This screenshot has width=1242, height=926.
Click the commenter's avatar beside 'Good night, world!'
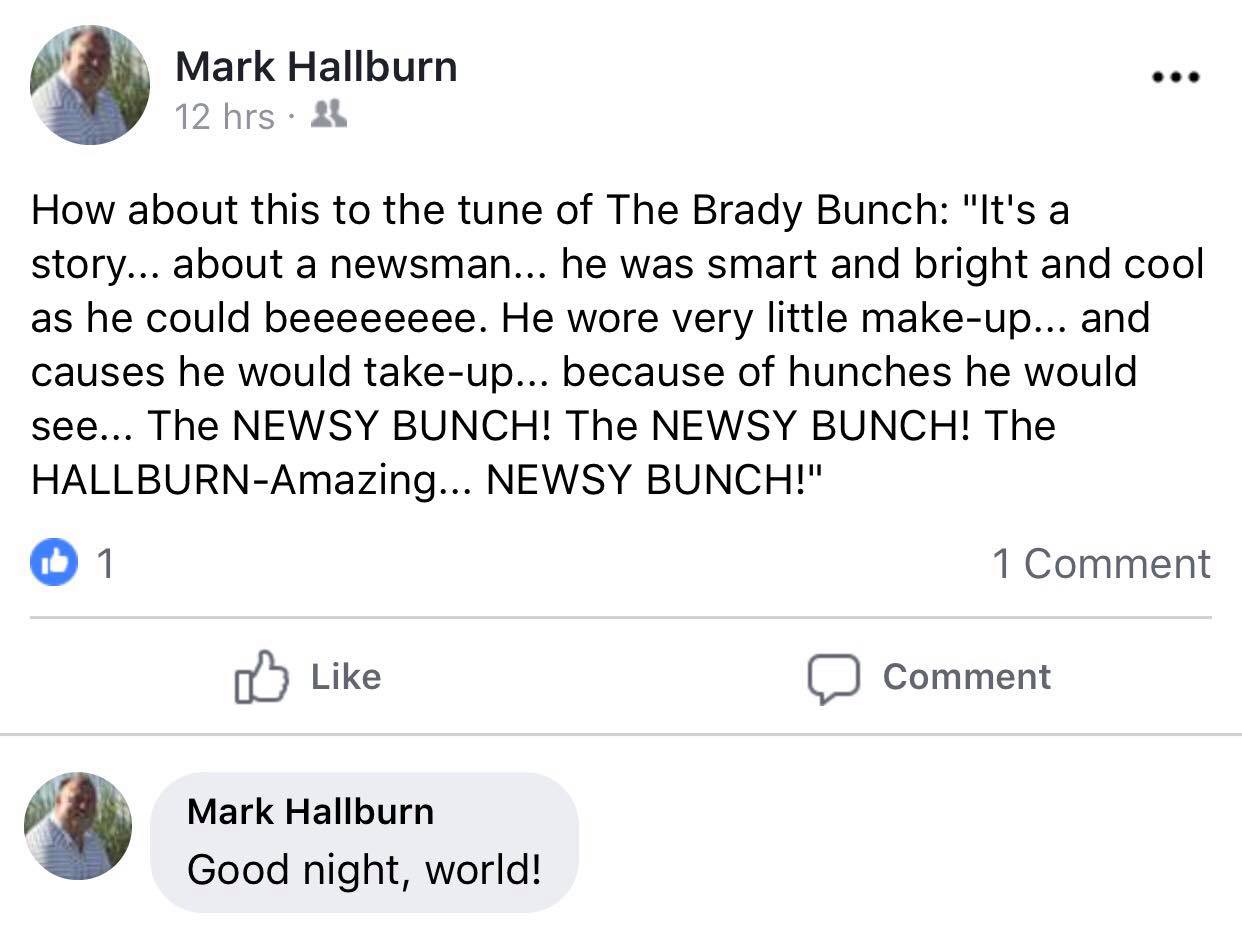[x=78, y=826]
